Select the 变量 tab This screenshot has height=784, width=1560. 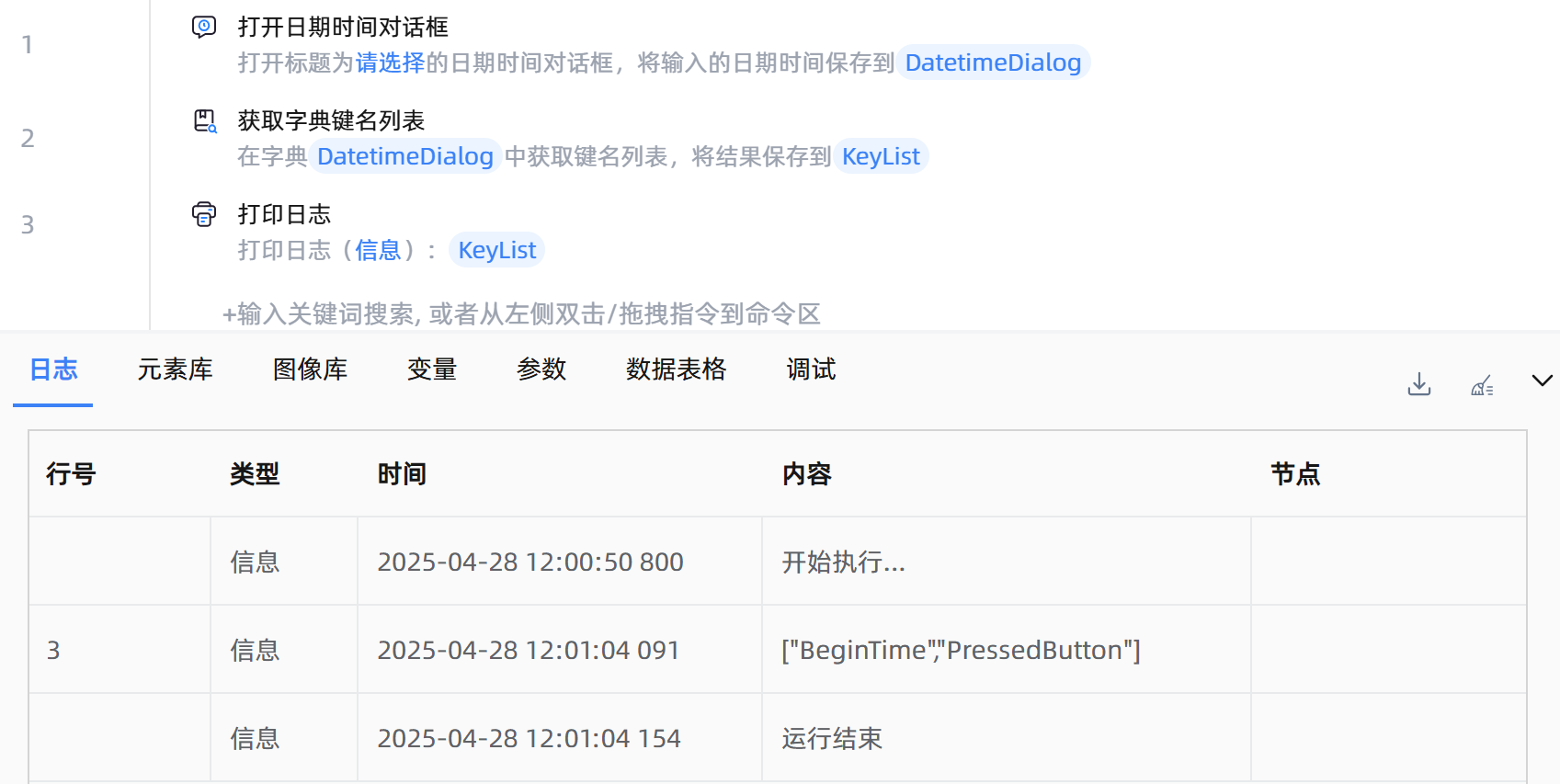(x=432, y=369)
